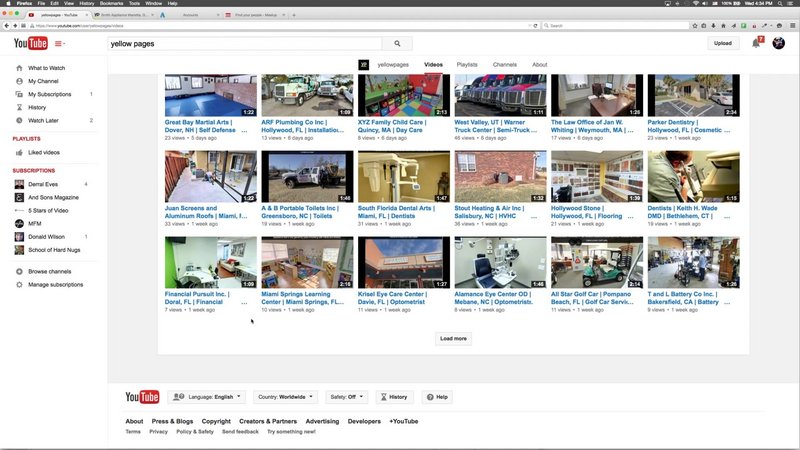Click the And Sons Magazine avatar

[x=19, y=197]
